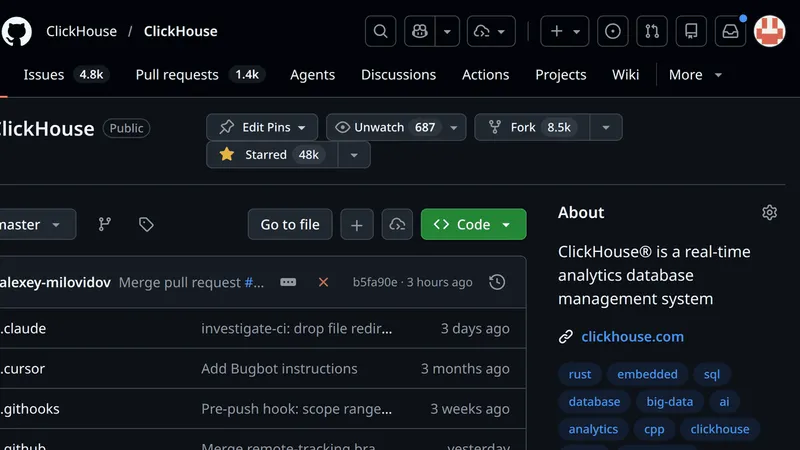
Task: Switch to the Projects tab
Action: pyautogui.click(x=560, y=75)
